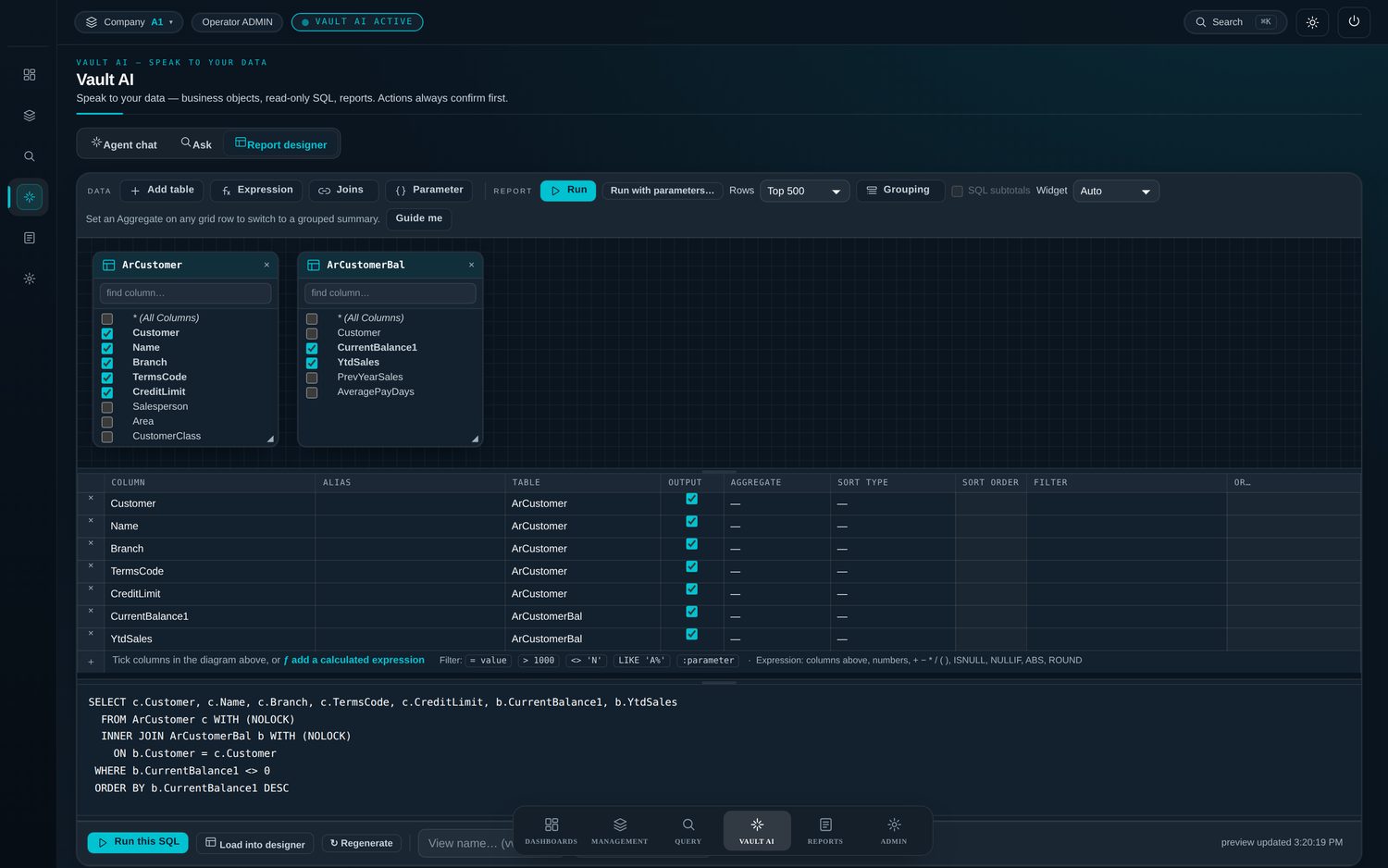The image size is (1388, 868).
Task: Check All Columns in ArCustomer table
Action: point(107,318)
